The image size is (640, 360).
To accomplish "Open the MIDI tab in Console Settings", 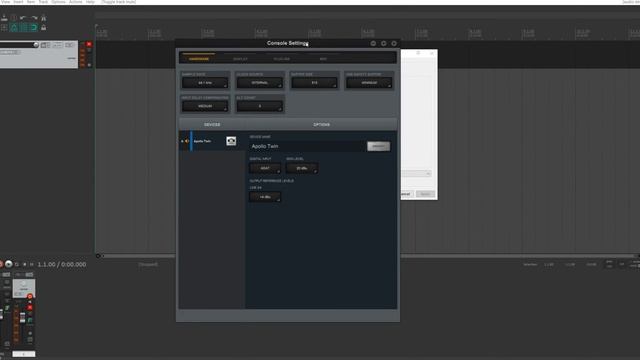I will pyautogui.click(x=323, y=59).
